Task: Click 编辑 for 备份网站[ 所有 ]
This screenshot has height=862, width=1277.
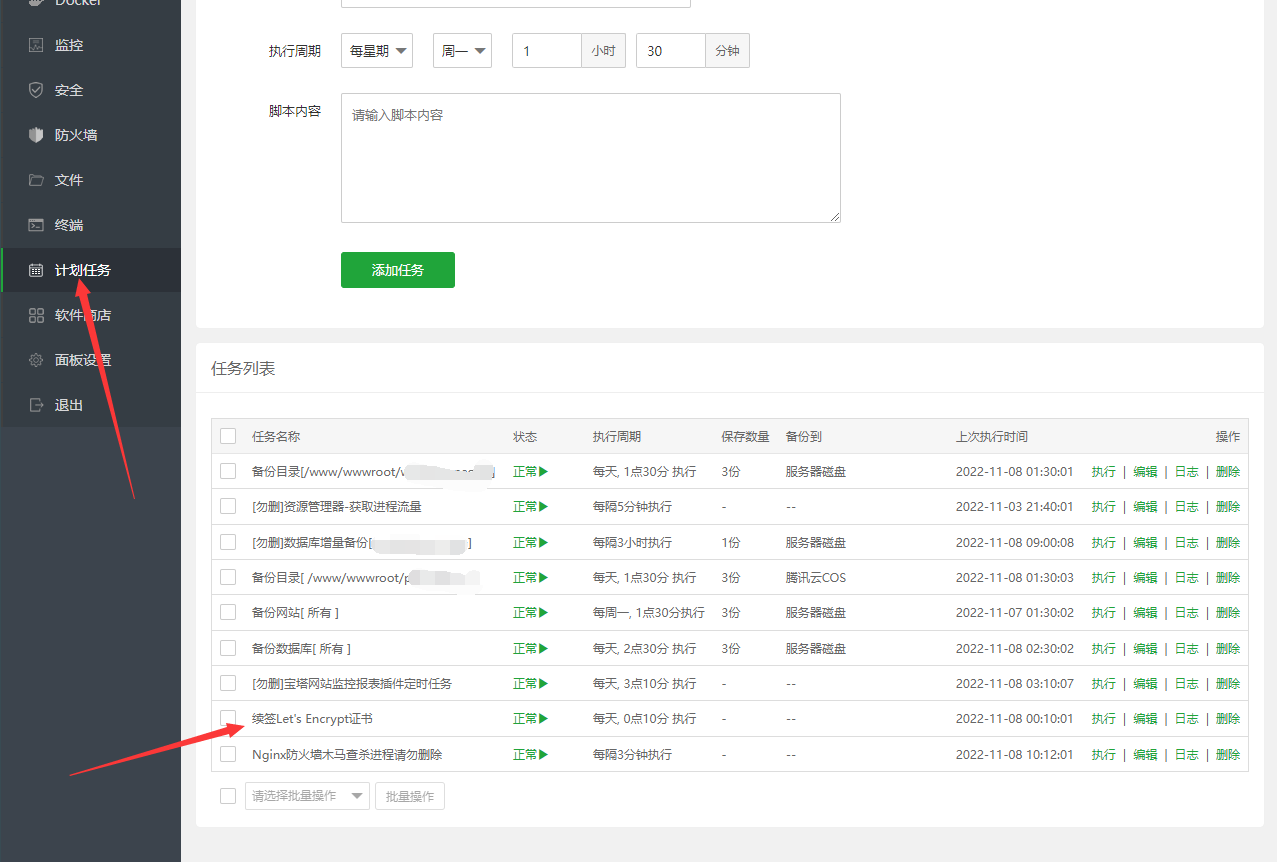Action: pos(1145,613)
